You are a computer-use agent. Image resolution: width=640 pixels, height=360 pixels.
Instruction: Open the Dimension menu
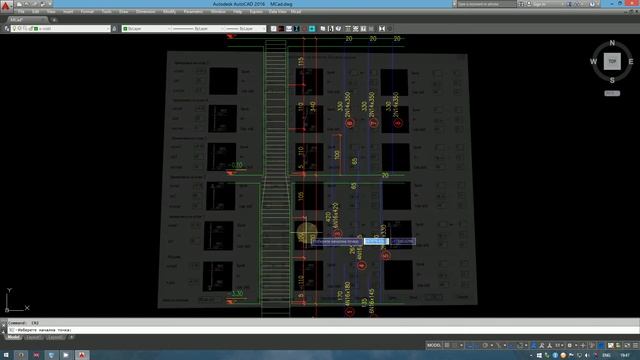(145, 12)
